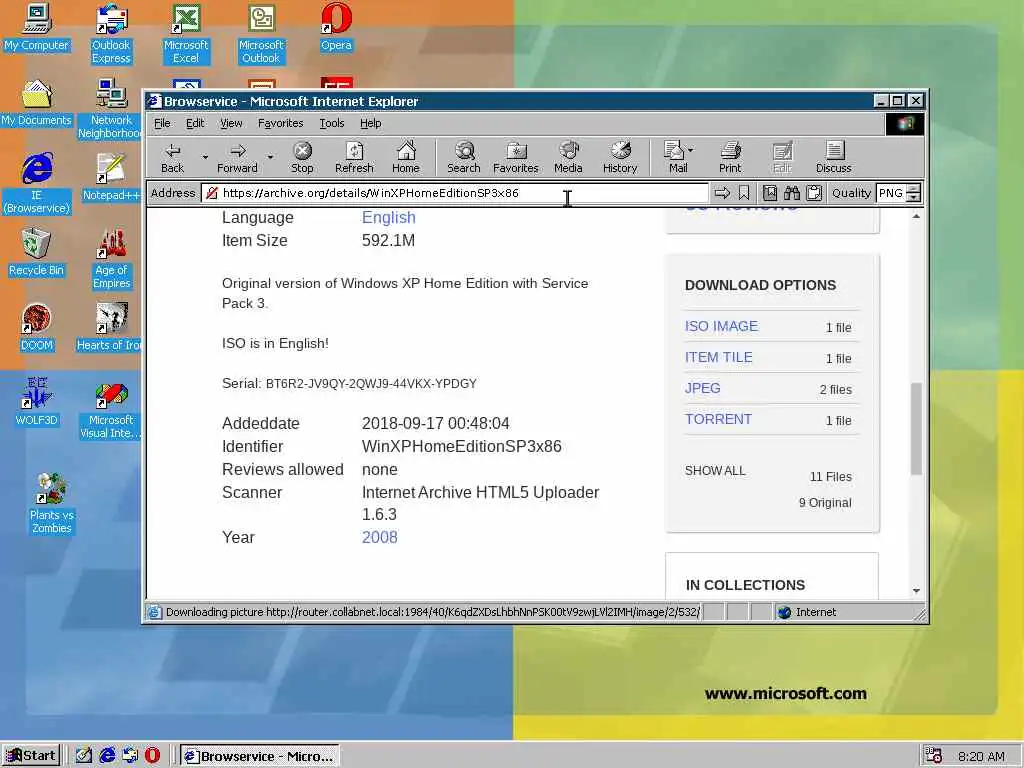Open the Favorites toolbar pane
The image size is (1024, 768).
point(516,157)
